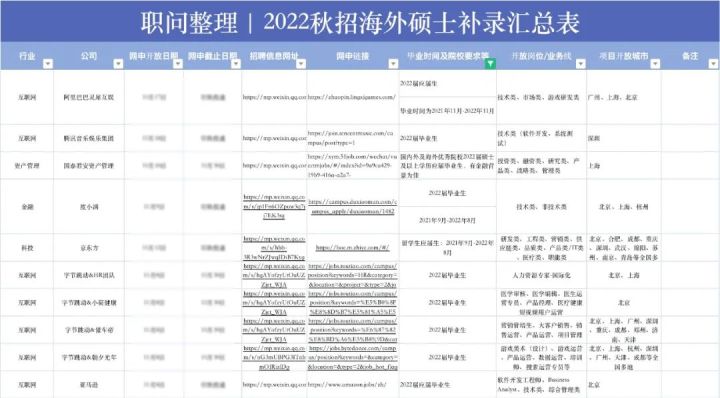Screen dimensions: 720x398
Task: Open 度小满 campus application link
Action: pos(353,207)
